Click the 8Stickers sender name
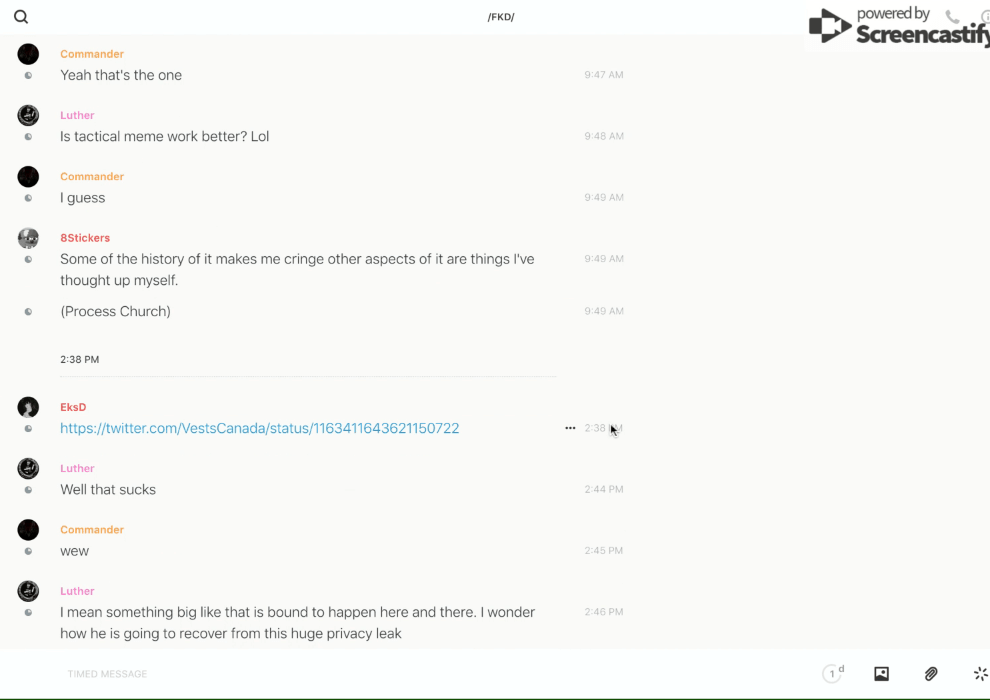 [85, 238]
